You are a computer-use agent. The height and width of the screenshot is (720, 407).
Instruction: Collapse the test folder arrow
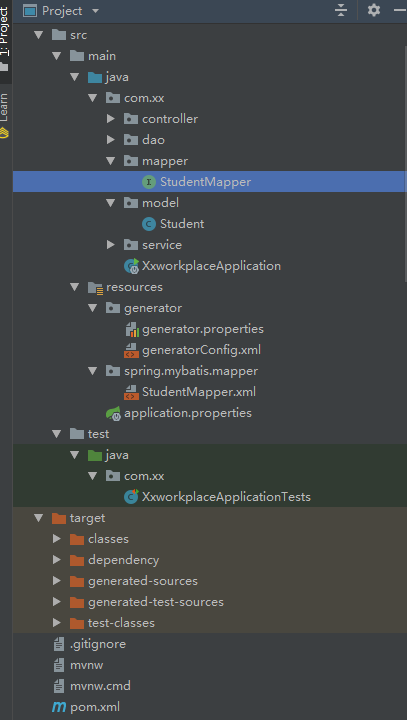(x=57, y=434)
